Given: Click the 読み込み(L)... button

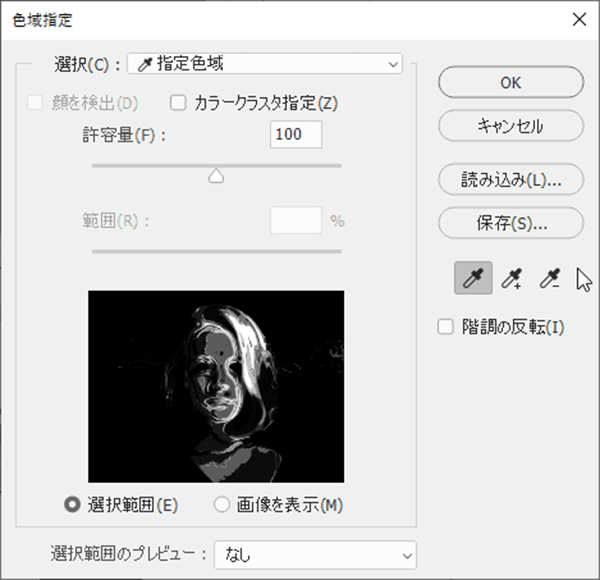Looking at the screenshot, I should pyautogui.click(x=511, y=179).
